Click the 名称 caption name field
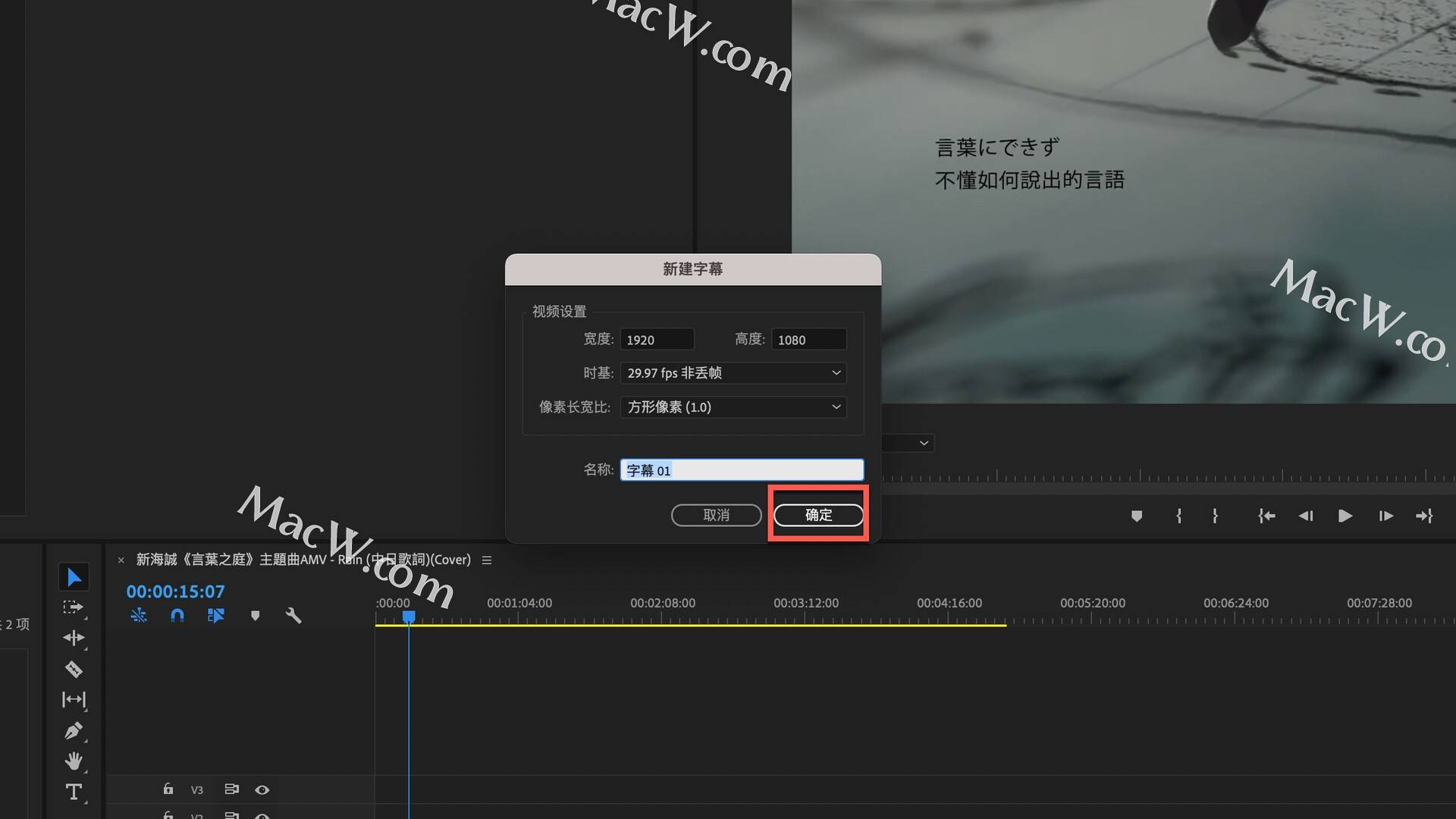Screen dimensions: 1456x819 pos(741,470)
